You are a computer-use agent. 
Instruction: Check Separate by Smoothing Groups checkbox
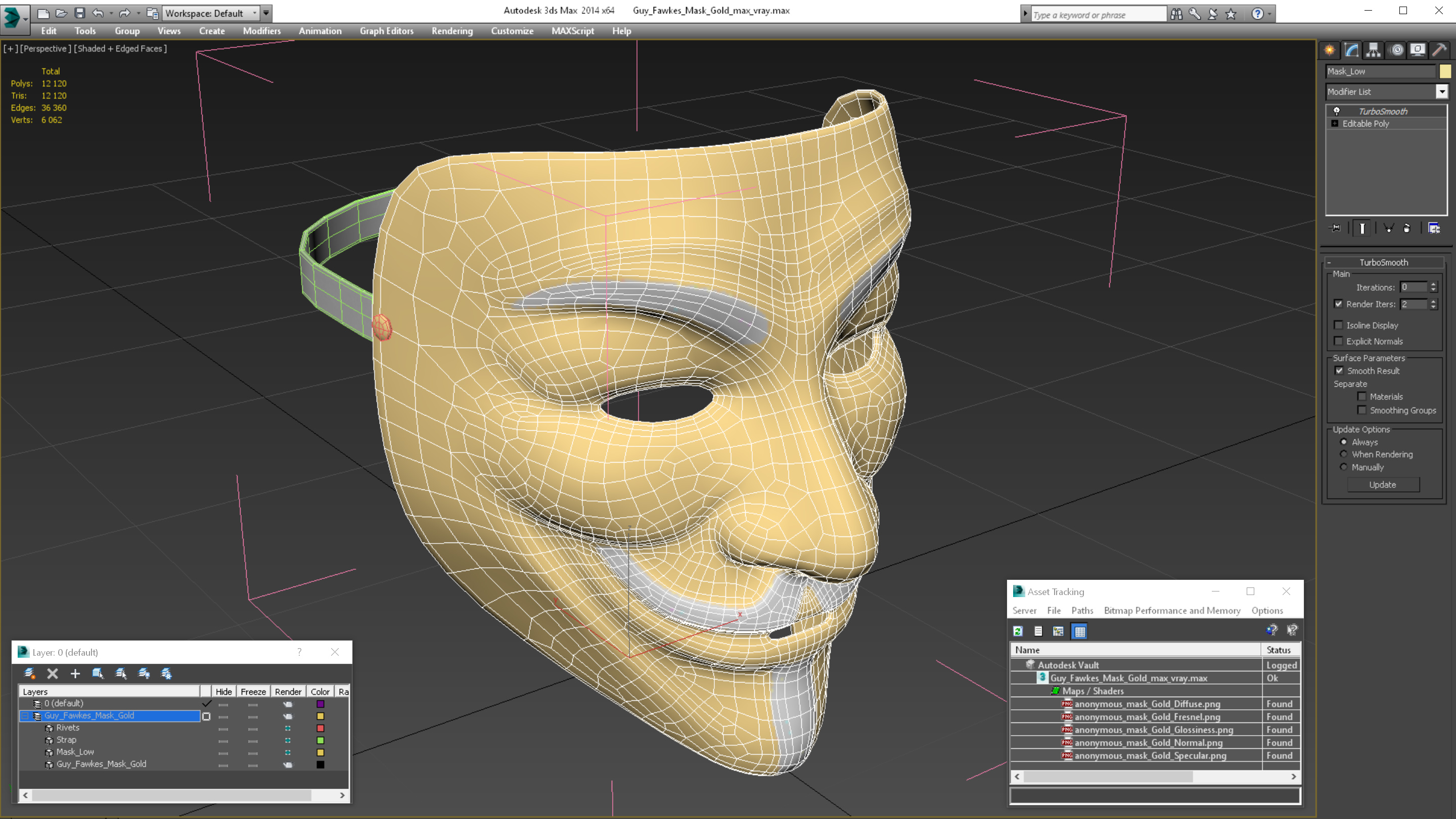[1362, 410]
